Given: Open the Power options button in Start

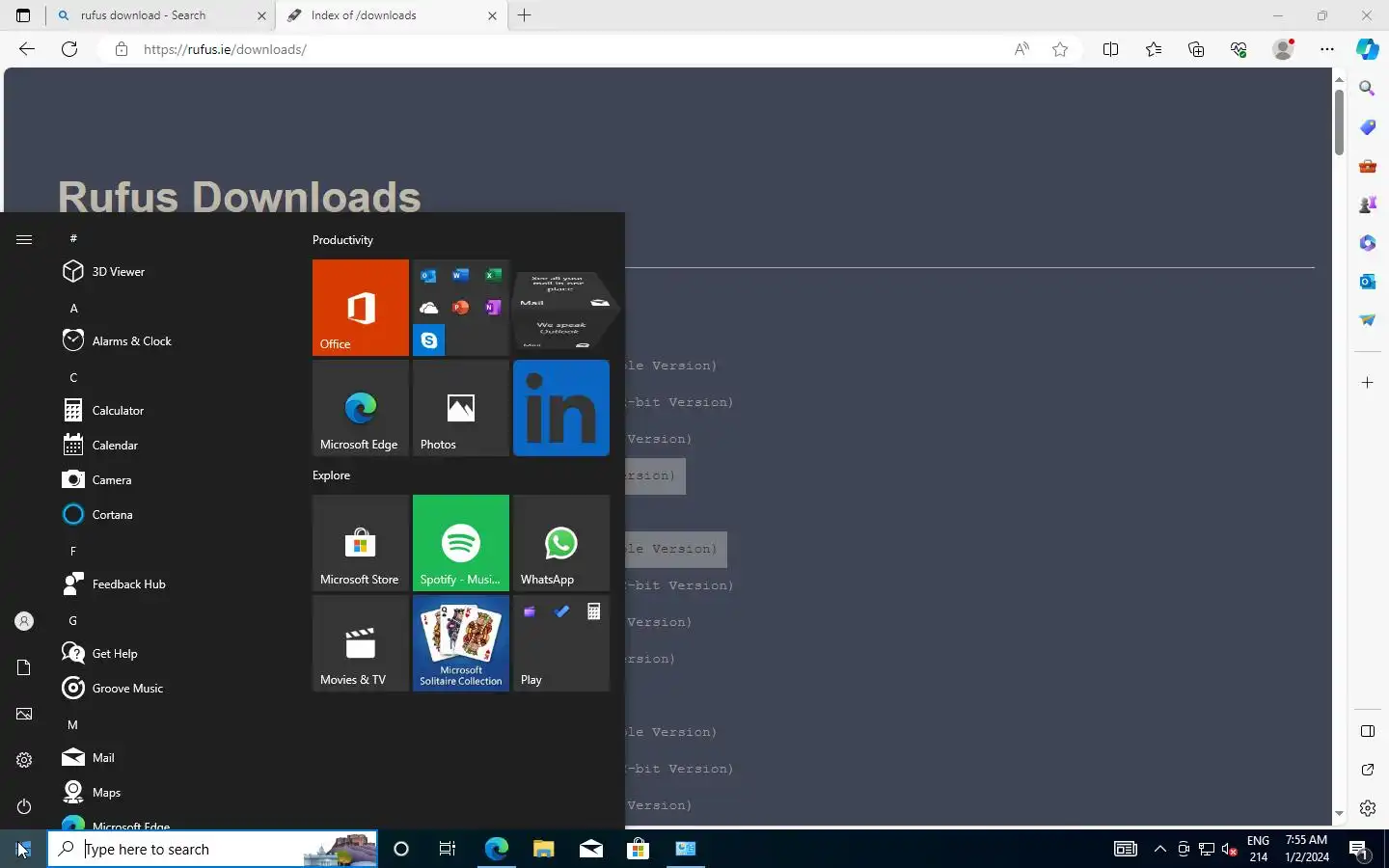Looking at the screenshot, I should pyautogui.click(x=24, y=806).
